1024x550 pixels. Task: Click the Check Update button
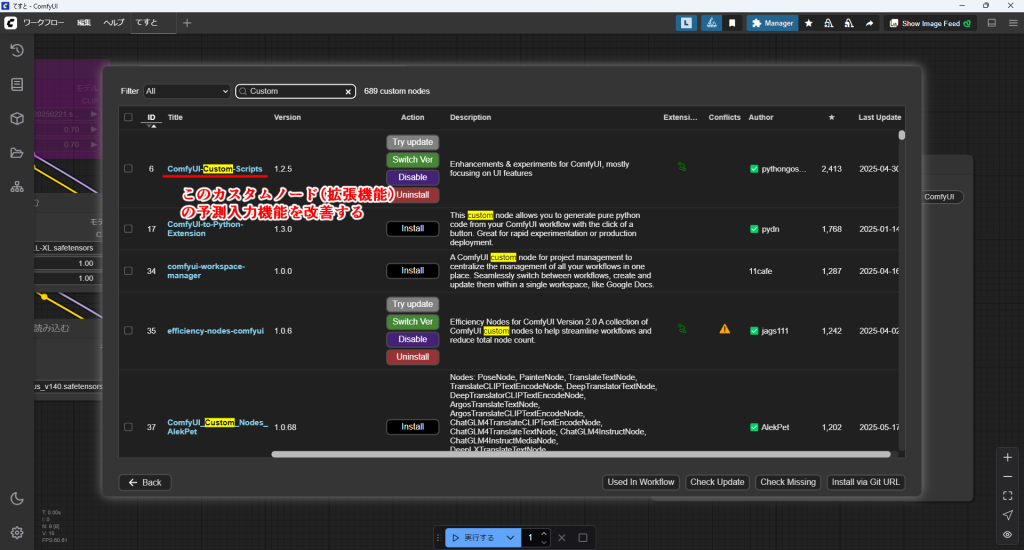click(717, 482)
